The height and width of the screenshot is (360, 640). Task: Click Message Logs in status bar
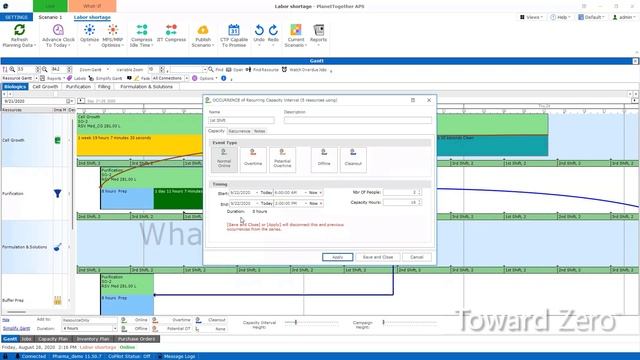pyautogui.click(x=176, y=356)
